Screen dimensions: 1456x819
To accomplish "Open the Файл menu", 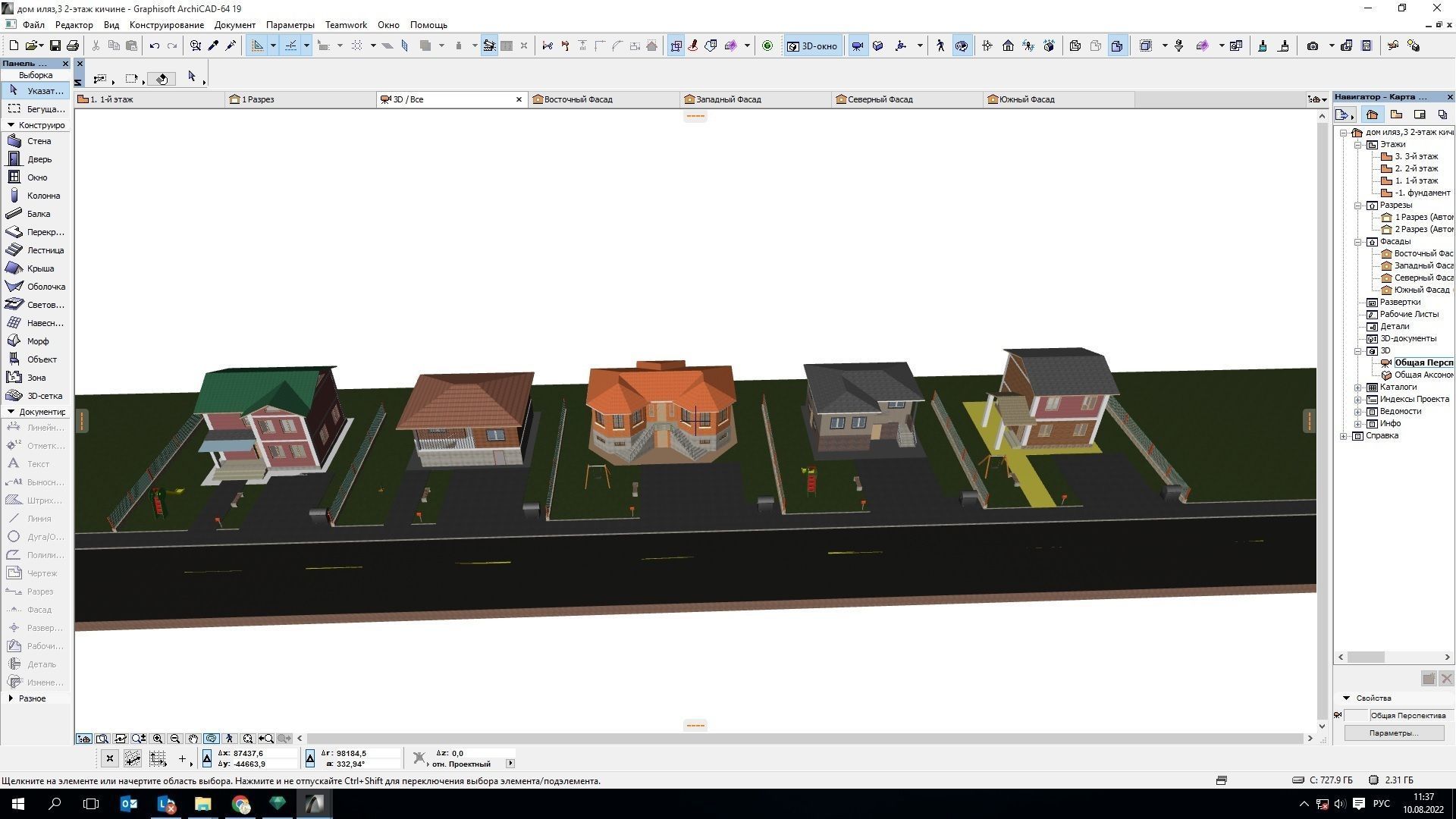I will 33,25.
